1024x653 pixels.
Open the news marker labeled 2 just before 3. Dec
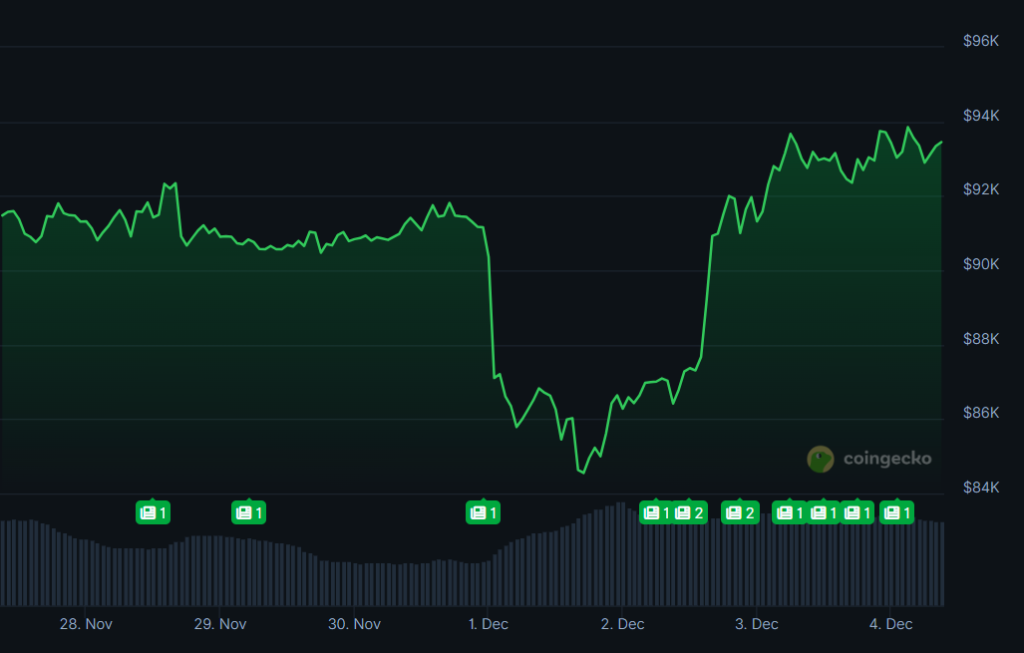(741, 513)
